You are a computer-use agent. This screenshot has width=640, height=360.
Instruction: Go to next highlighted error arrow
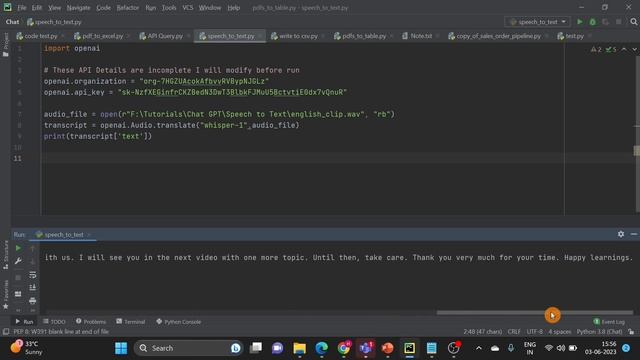(634, 49)
